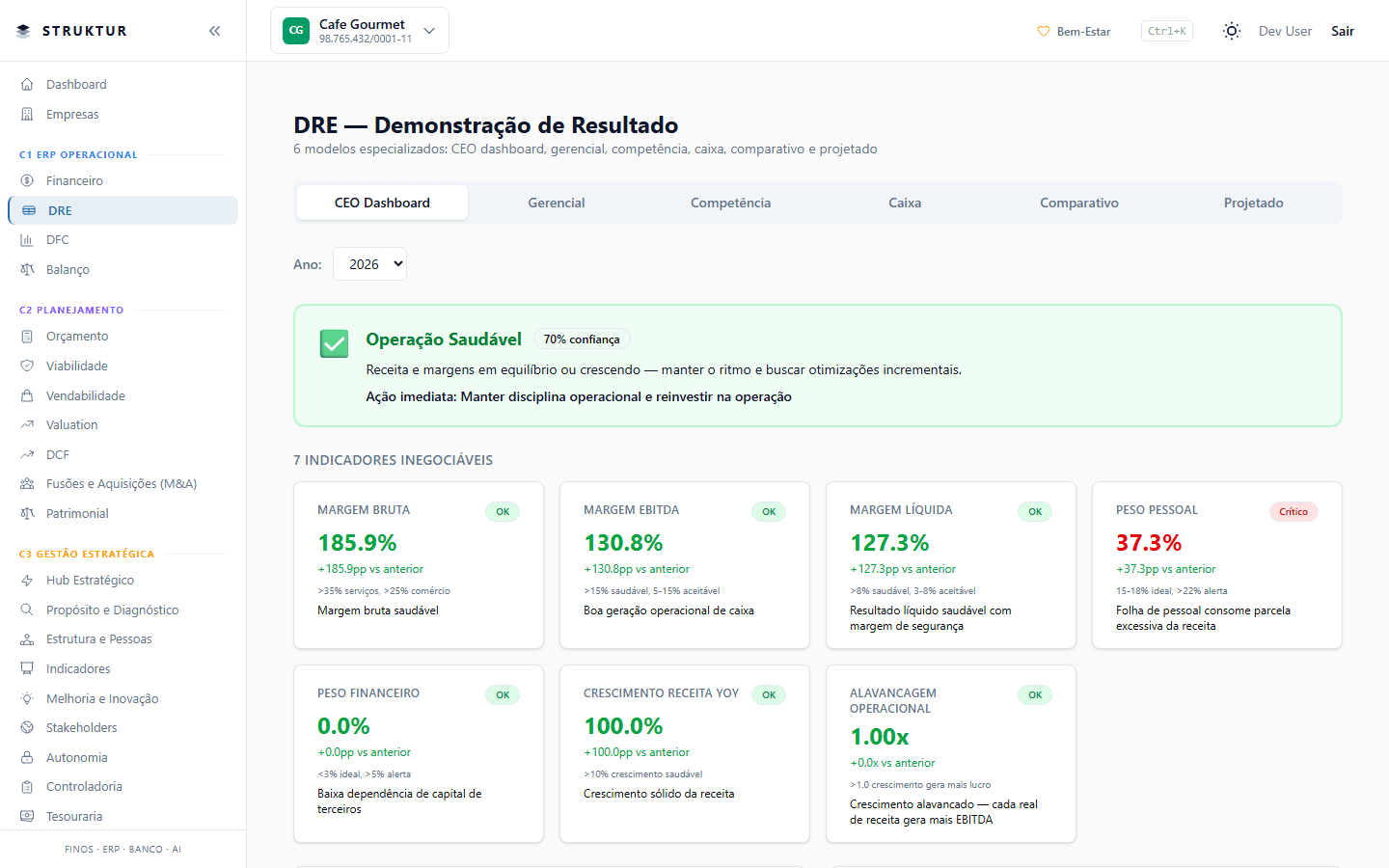Open Ctrl+K command palette button
Screen dimensions: 1389x868
[x=1167, y=31]
